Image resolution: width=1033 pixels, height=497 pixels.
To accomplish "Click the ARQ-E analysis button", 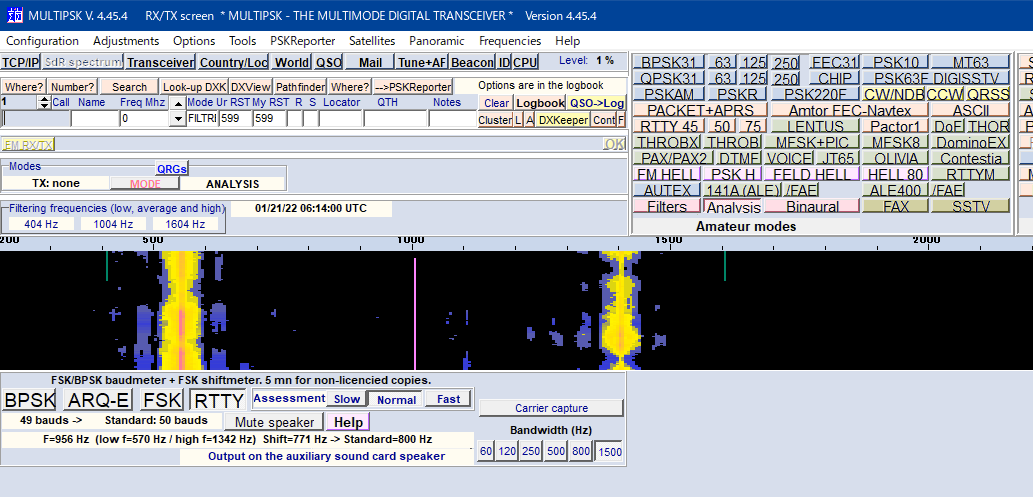I will tap(99, 400).
